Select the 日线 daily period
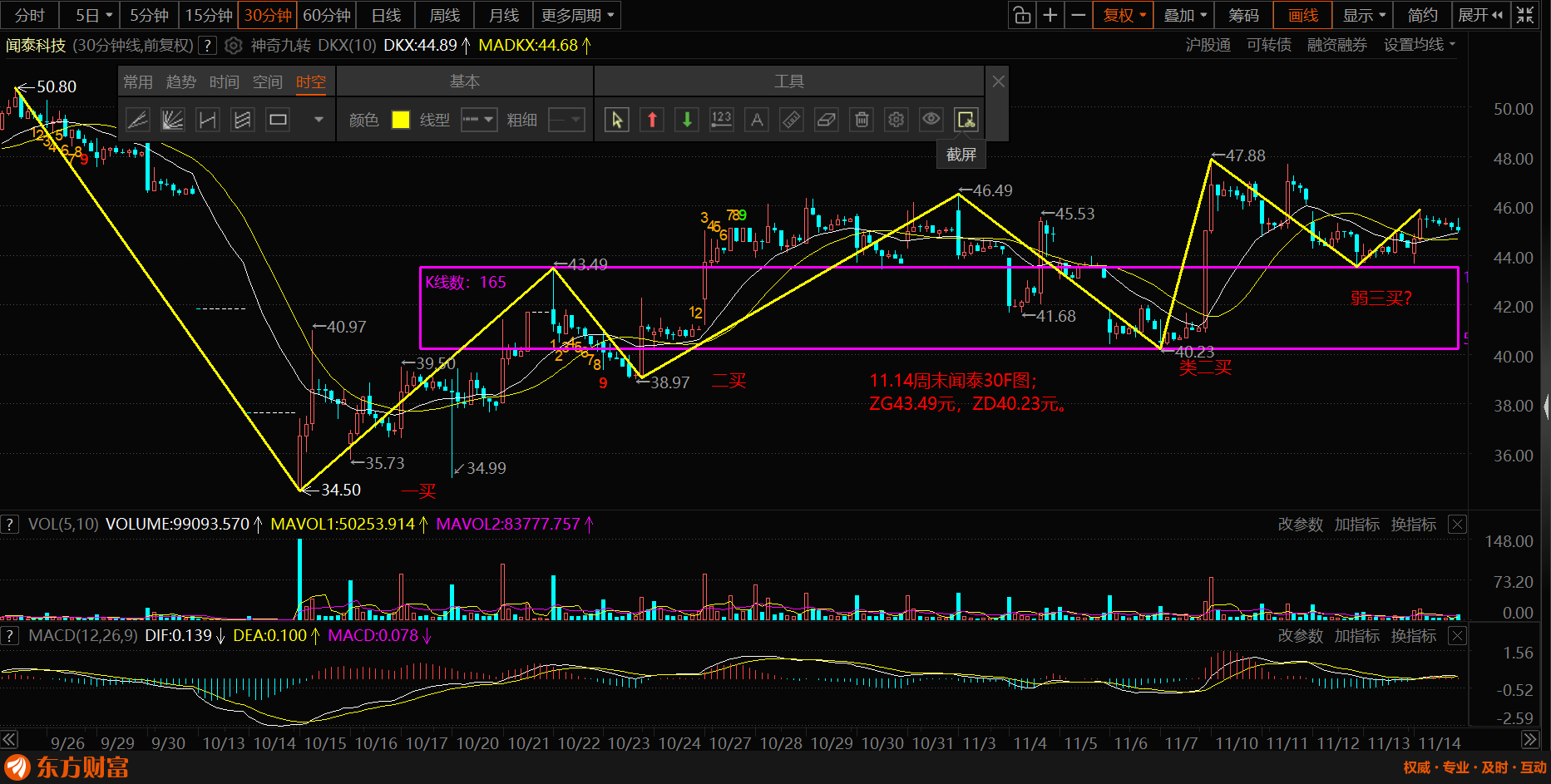 click(x=386, y=15)
